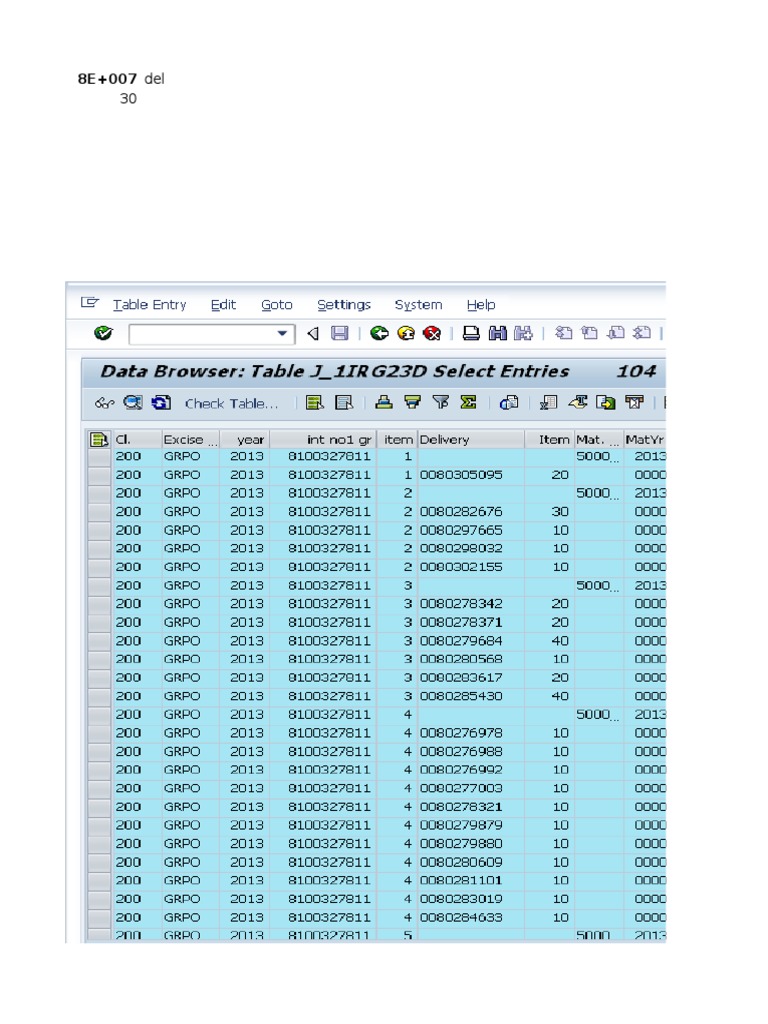Image resolution: width=768 pixels, height=1024 pixels.
Task: Click delivery cell 0080283617
Action: 471,678
